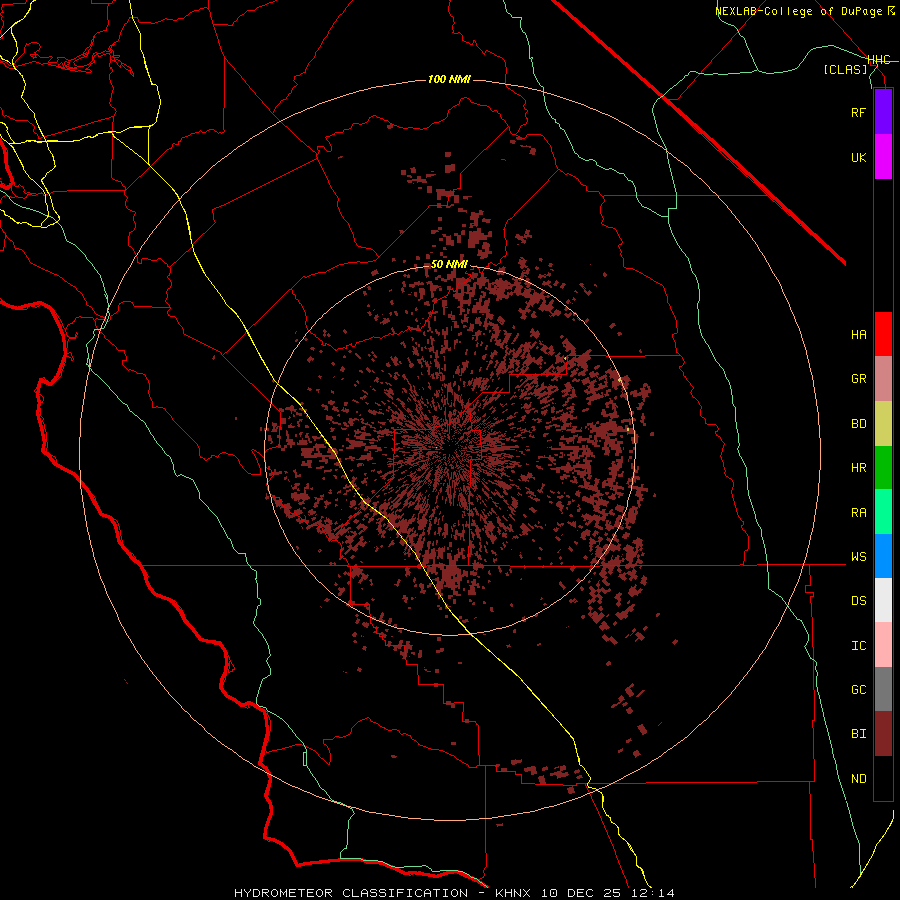
Task: Click the KHNX radar site identifier
Action: click(x=515, y=893)
